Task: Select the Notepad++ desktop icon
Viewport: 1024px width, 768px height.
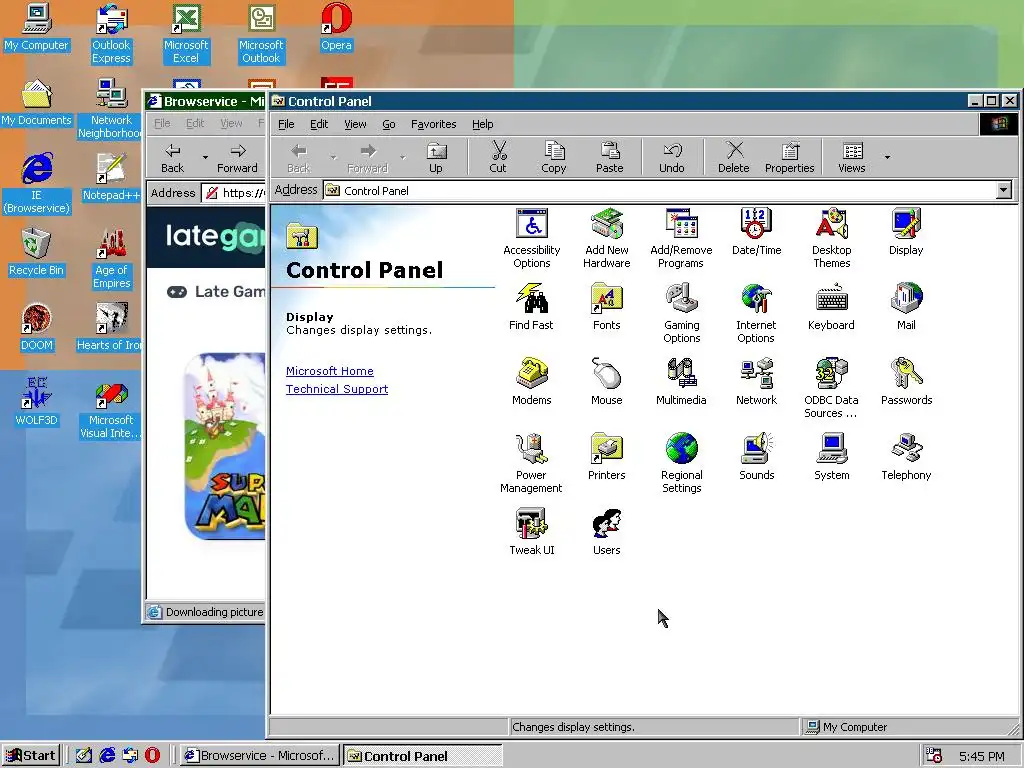Action: [111, 178]
